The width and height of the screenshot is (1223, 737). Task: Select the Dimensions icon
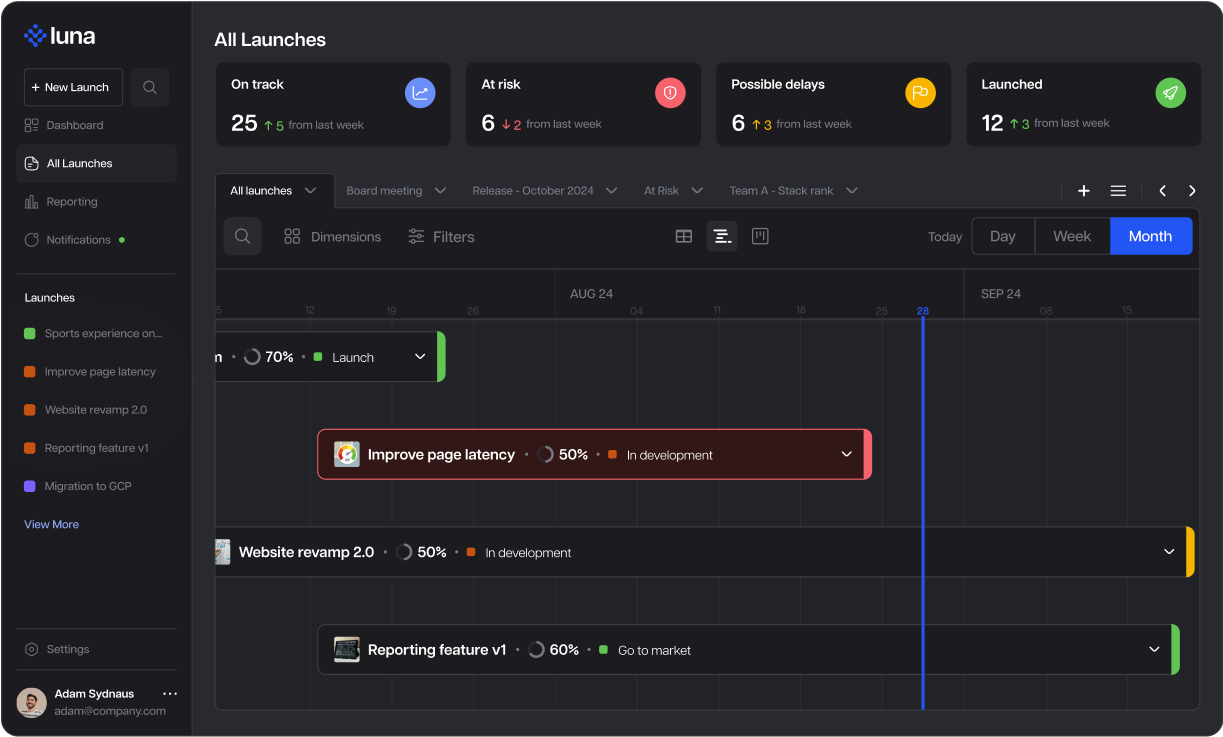[331, 236]
